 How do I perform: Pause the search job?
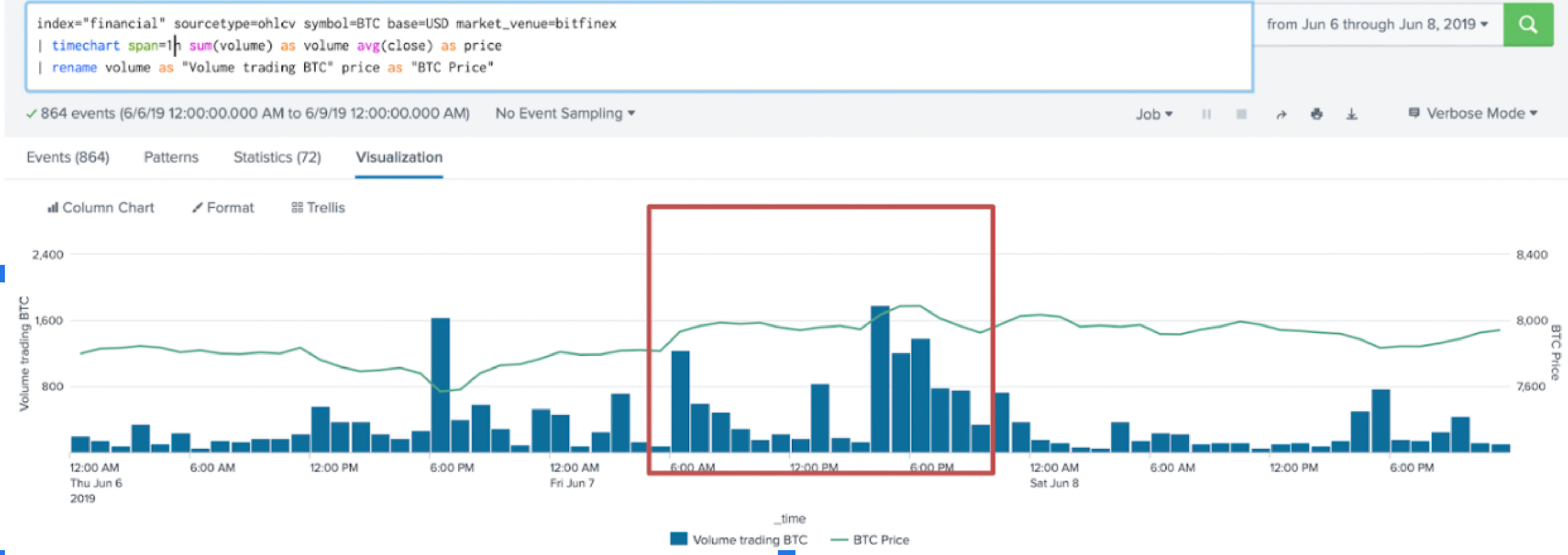coord(1206,114)
